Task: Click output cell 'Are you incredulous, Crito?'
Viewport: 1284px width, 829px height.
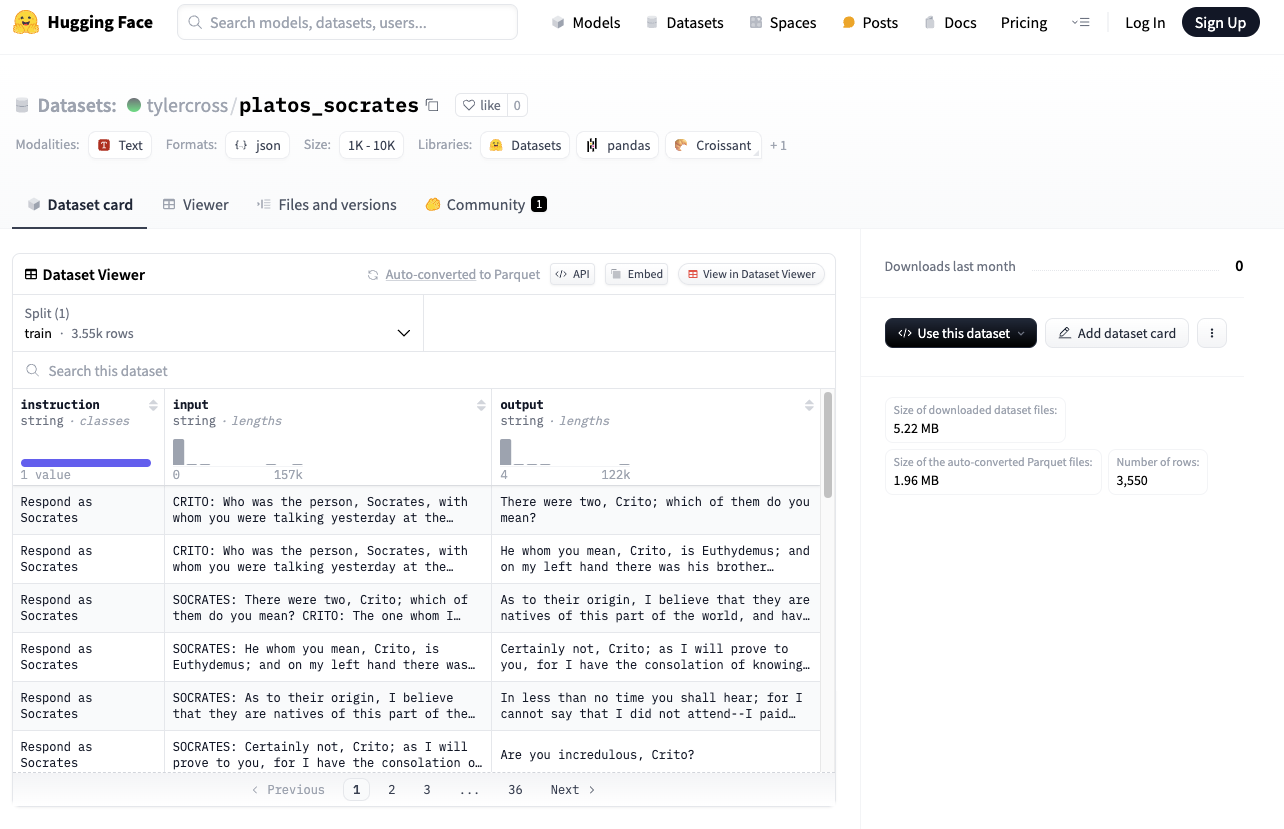Action: pyautogui.click(x=656, y=755)
